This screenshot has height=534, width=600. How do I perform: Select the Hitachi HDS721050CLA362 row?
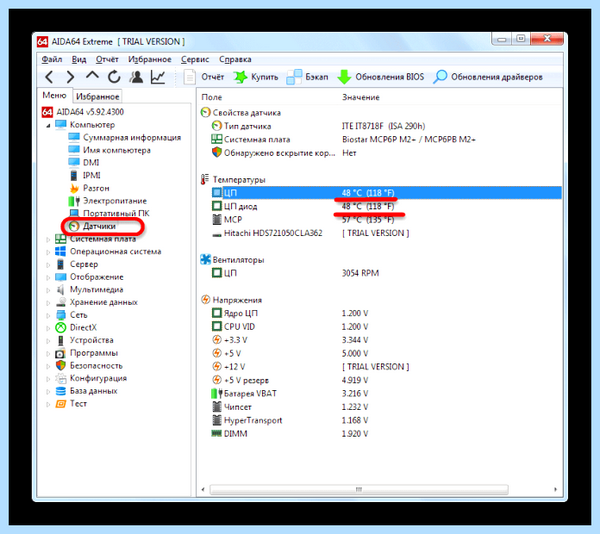click(381, 233)
